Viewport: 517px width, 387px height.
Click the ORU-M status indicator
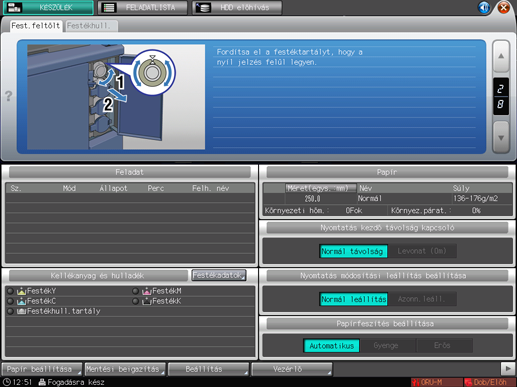(x=437, y=382)
